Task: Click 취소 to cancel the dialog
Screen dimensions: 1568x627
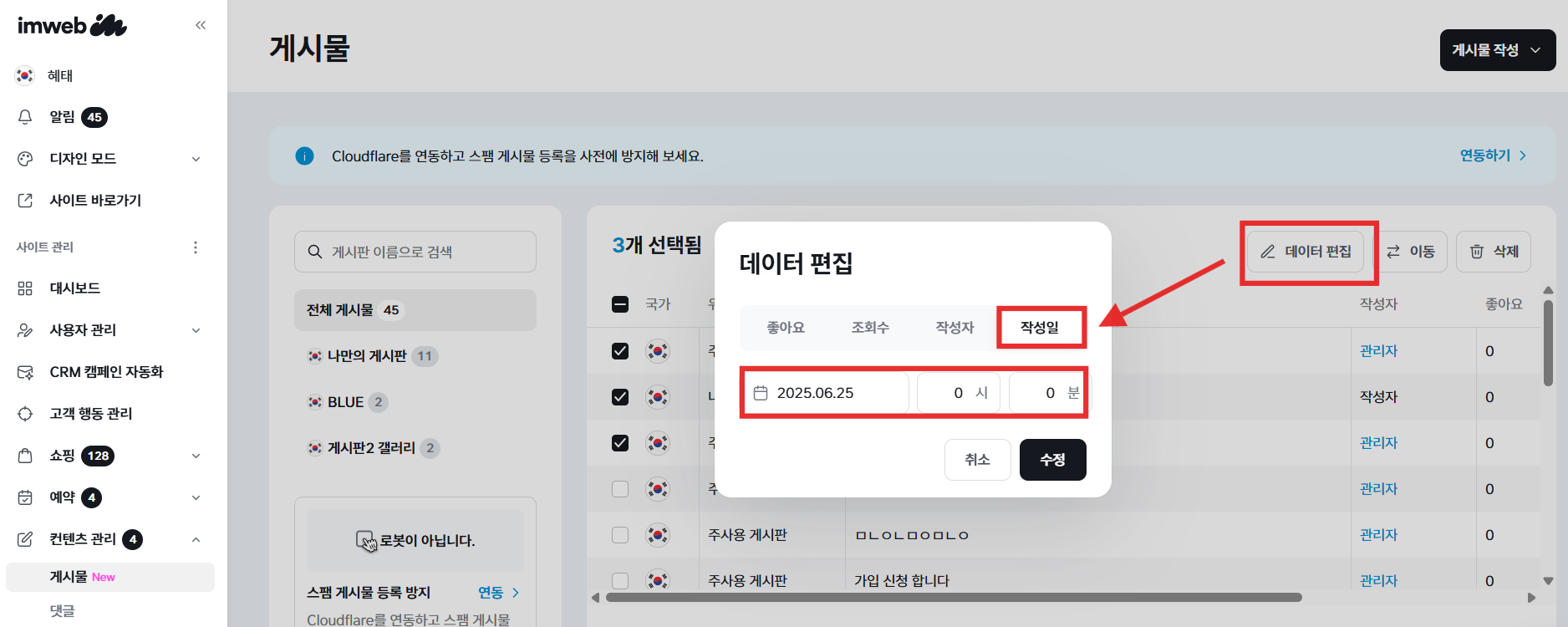Action: (x=978, y=460)
